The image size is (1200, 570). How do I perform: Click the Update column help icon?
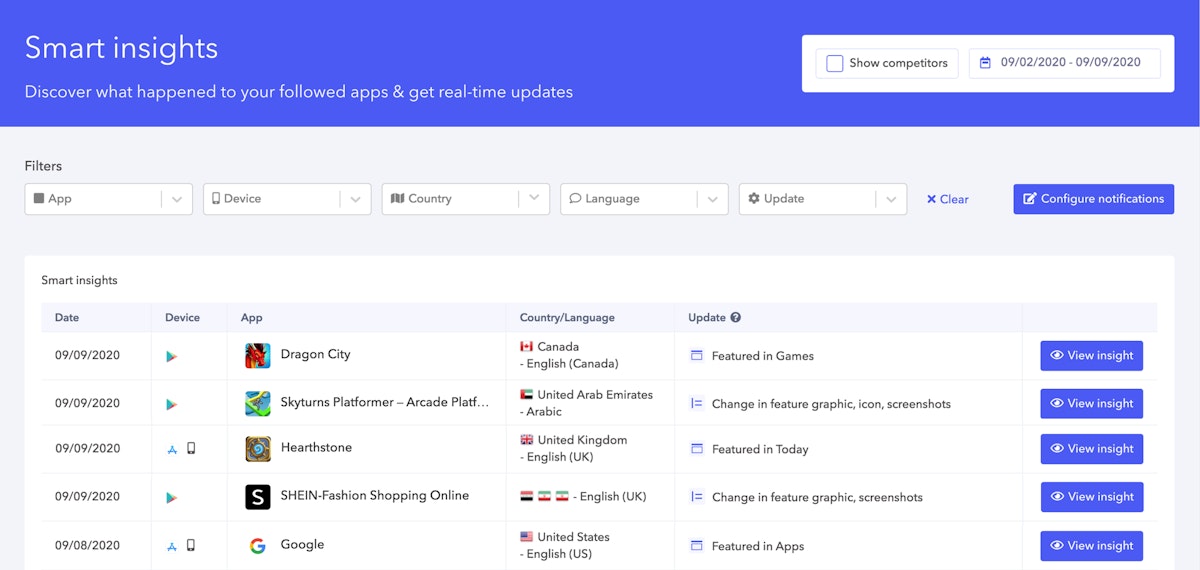(x=736, y=318)
